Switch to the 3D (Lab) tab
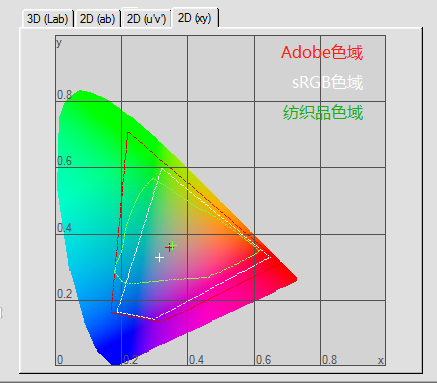 (x=48, y=19)
